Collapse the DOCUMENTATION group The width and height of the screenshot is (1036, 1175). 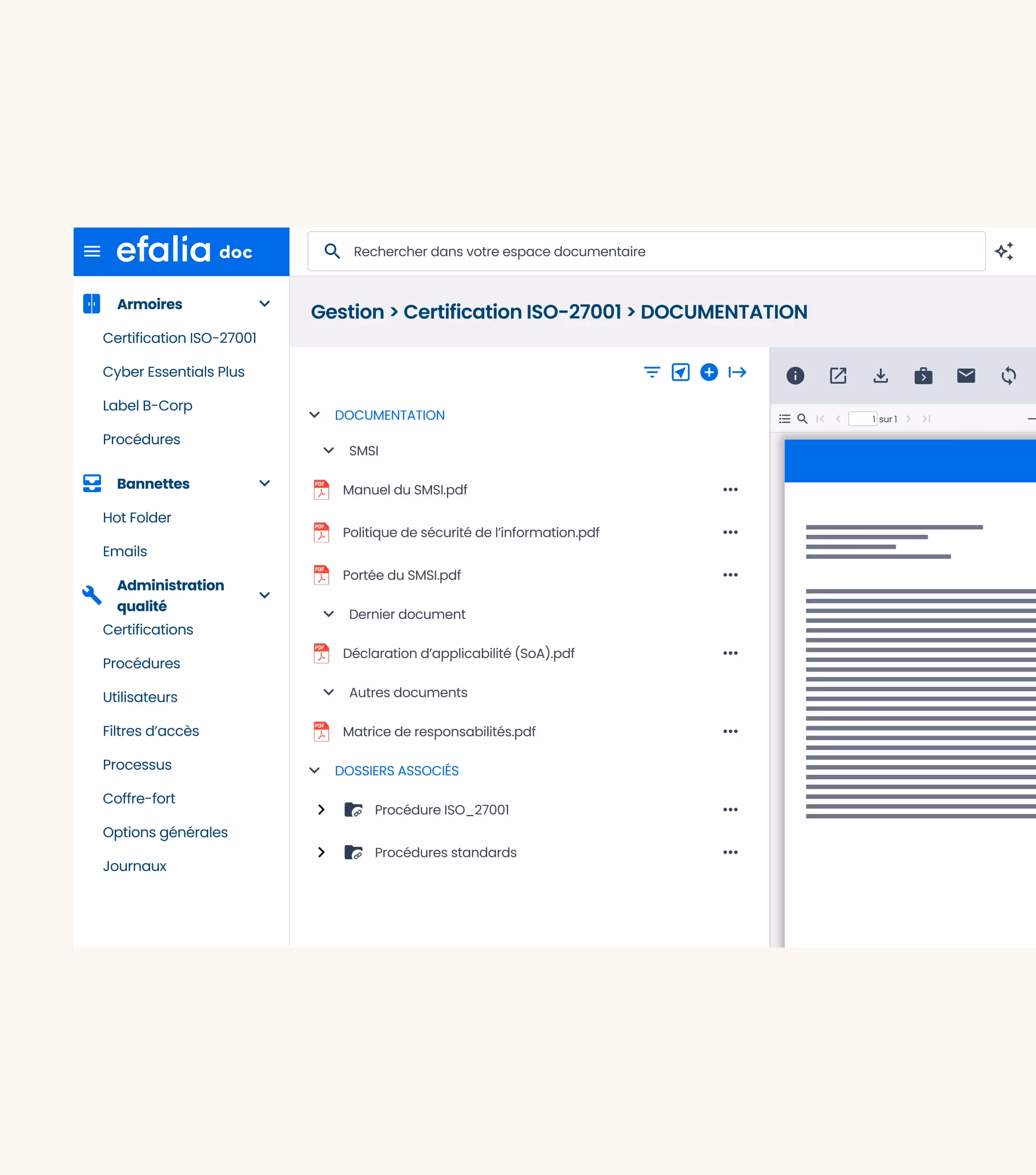(315, 415)
